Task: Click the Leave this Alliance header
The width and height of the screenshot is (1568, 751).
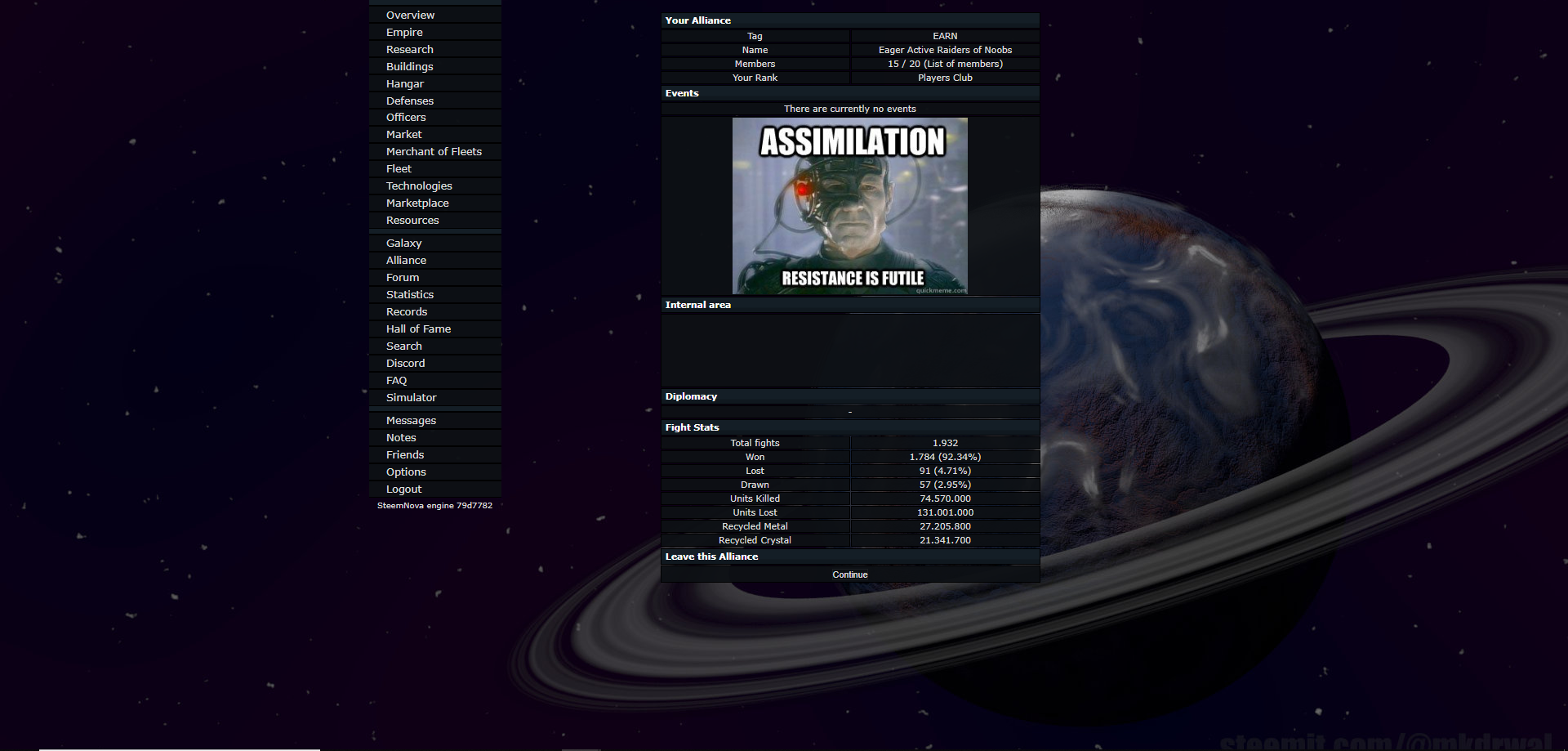Action: 850,557
